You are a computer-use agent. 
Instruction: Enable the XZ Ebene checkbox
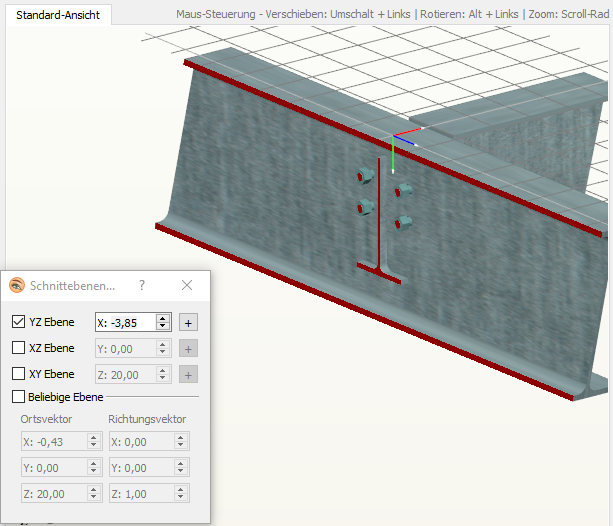pyautogui.click(x=19, y=348)
